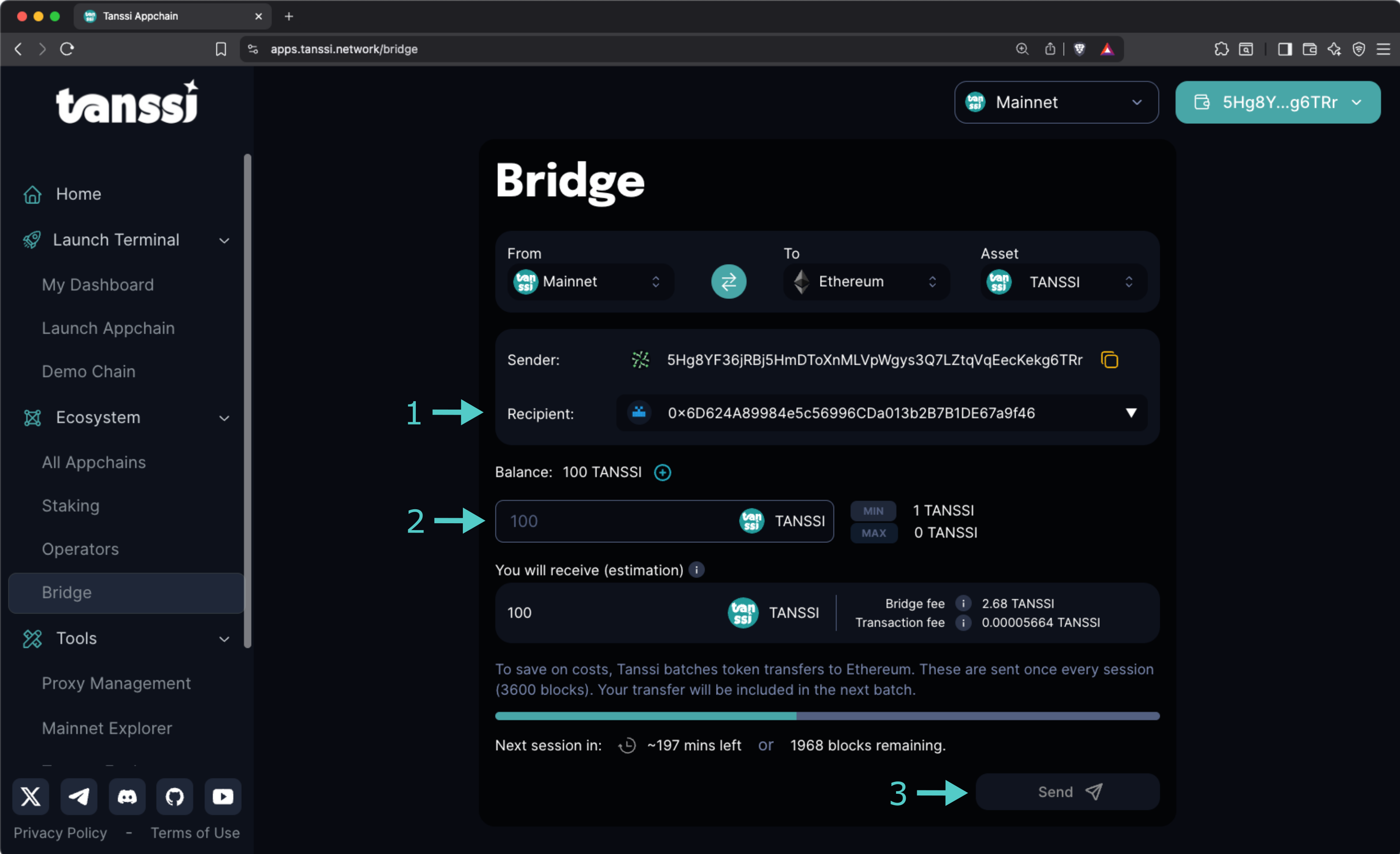1400x854 pixels.
Task: Reload the page with refresh icon
Action: click(x=67, y=49)
